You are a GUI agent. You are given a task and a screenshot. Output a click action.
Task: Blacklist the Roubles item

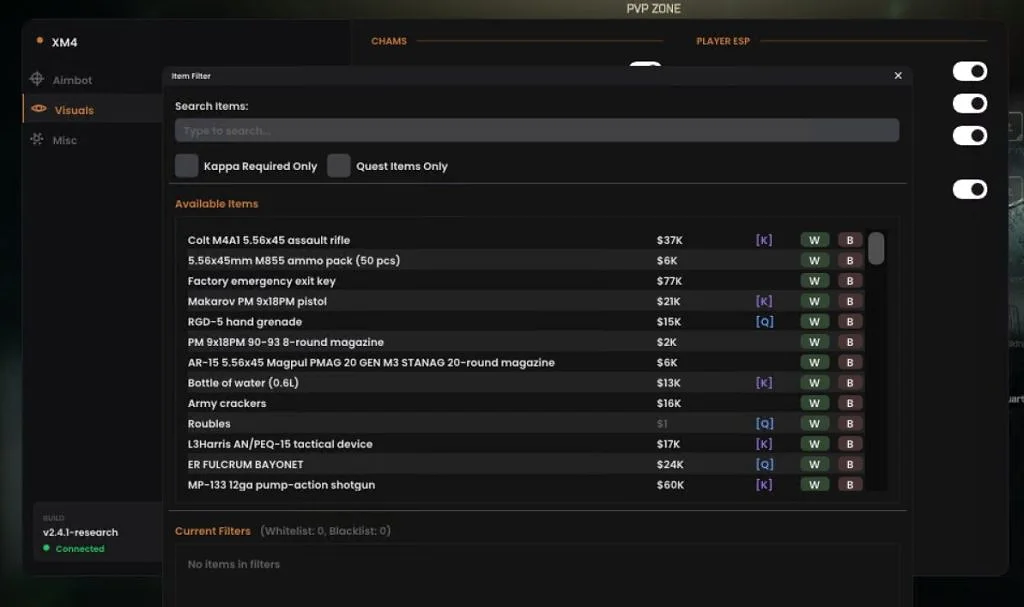pos(850,423)
